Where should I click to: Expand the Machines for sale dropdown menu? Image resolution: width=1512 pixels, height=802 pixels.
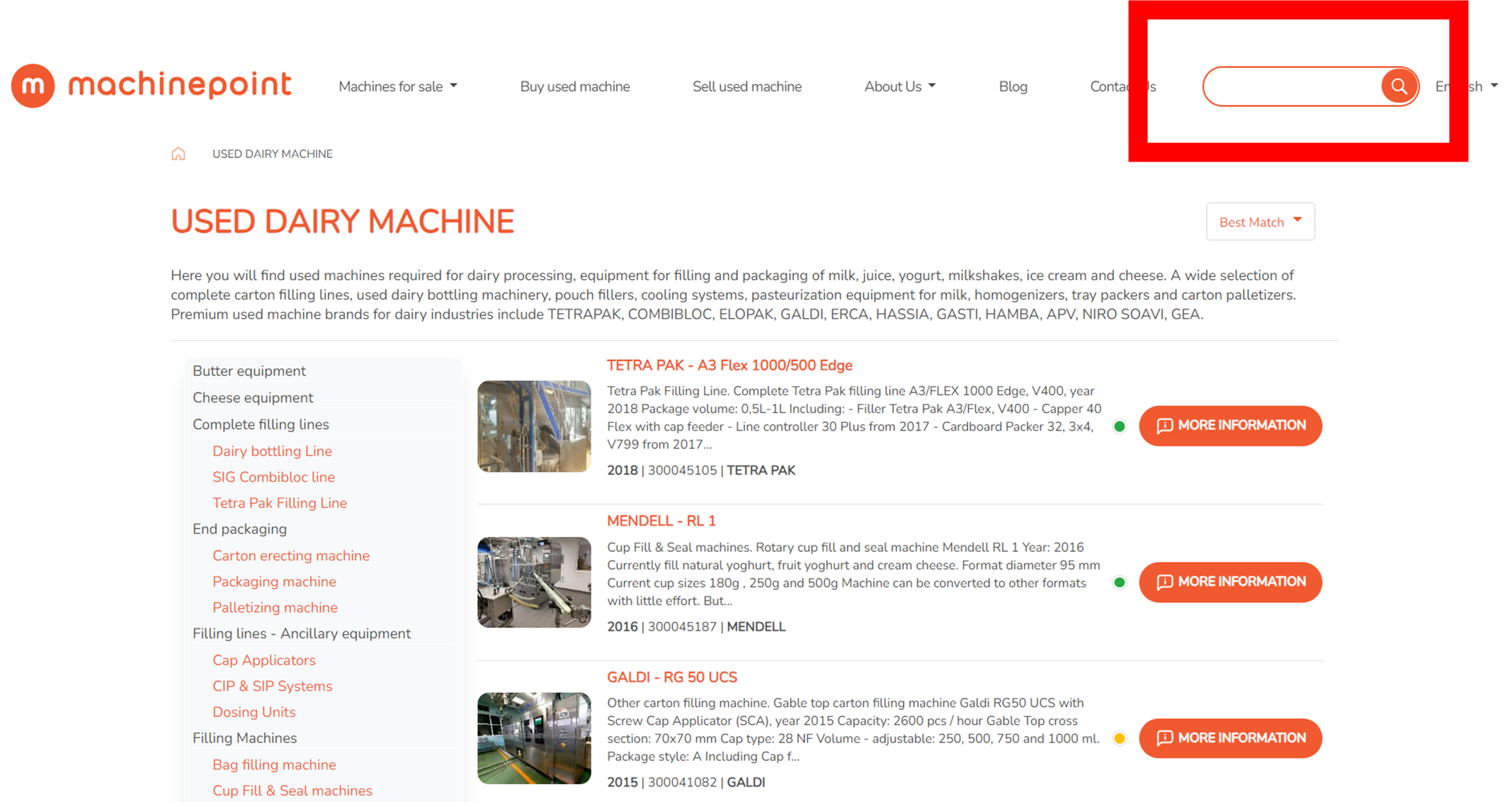(x=397, y=87)
